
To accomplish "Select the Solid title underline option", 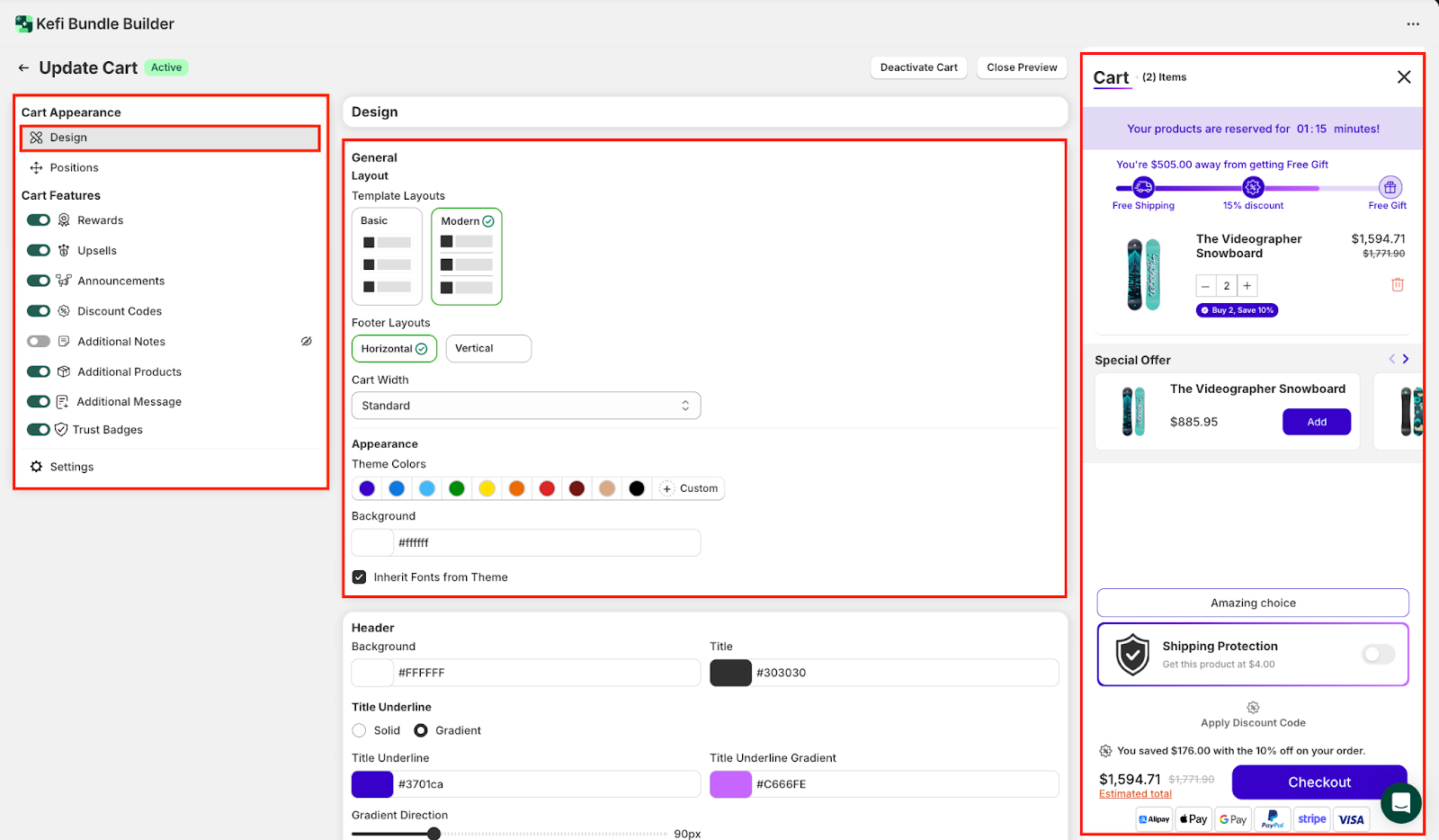I will click(x=360, y=730).
